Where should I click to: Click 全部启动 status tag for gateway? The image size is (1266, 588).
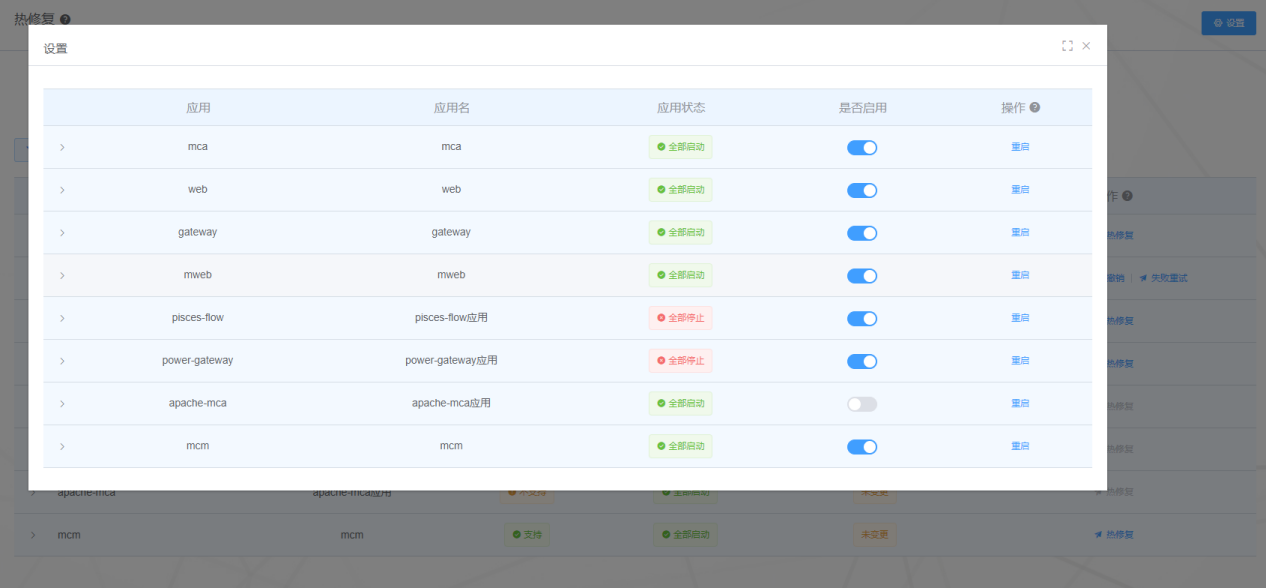[680, 232]
